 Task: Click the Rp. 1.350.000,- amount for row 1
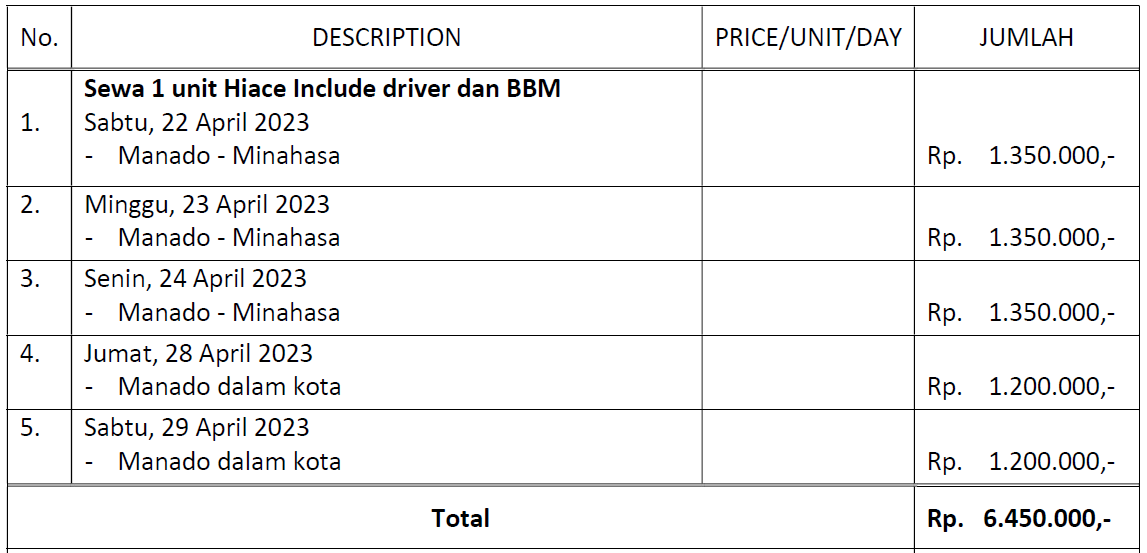(1021, 157)
